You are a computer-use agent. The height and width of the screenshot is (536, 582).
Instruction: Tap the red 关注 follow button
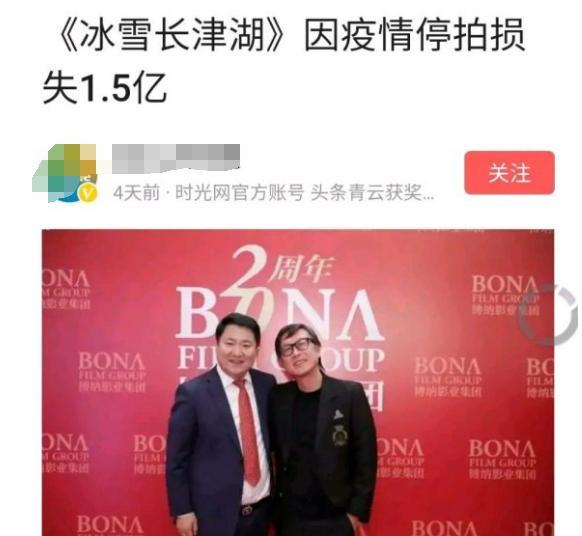point(509,173)
